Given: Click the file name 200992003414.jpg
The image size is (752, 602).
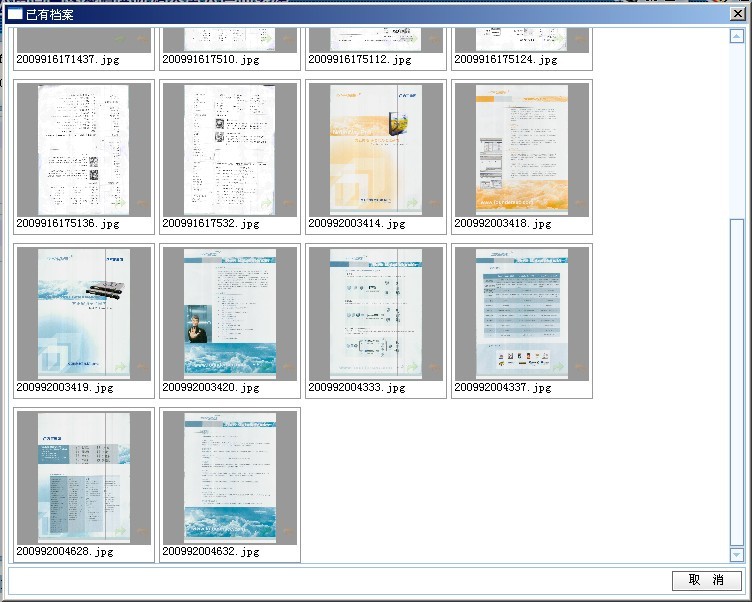Looking at the screenshot, I should pyautogui.click(x=357, y=224).
